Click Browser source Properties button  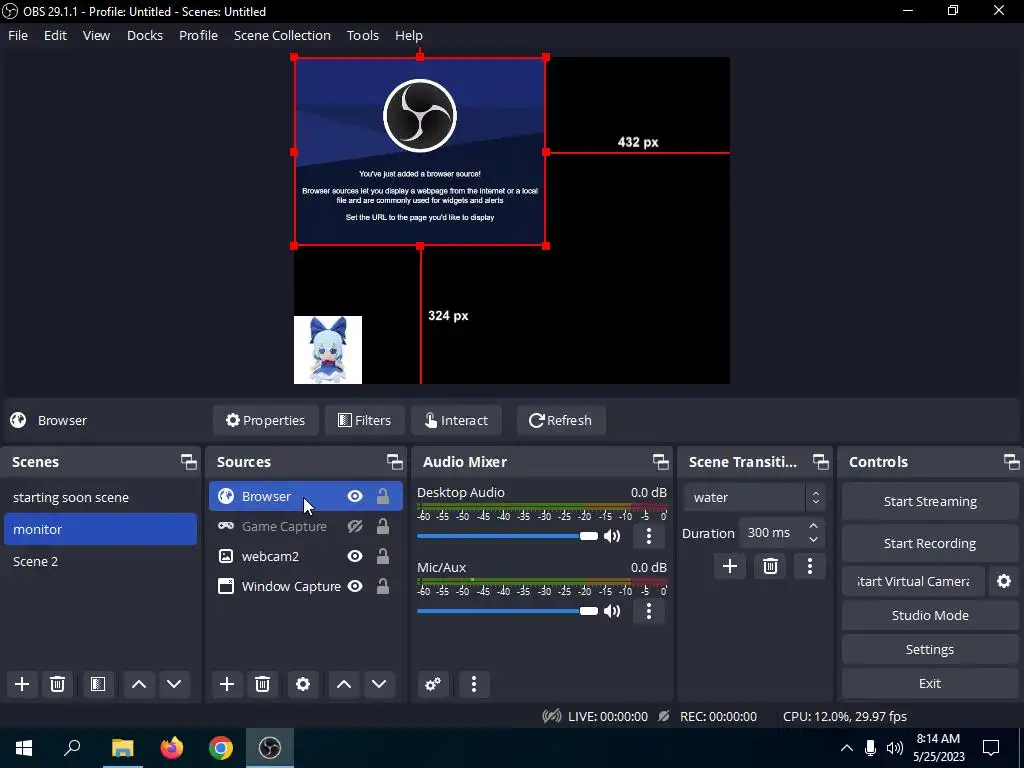coord(266,420)
